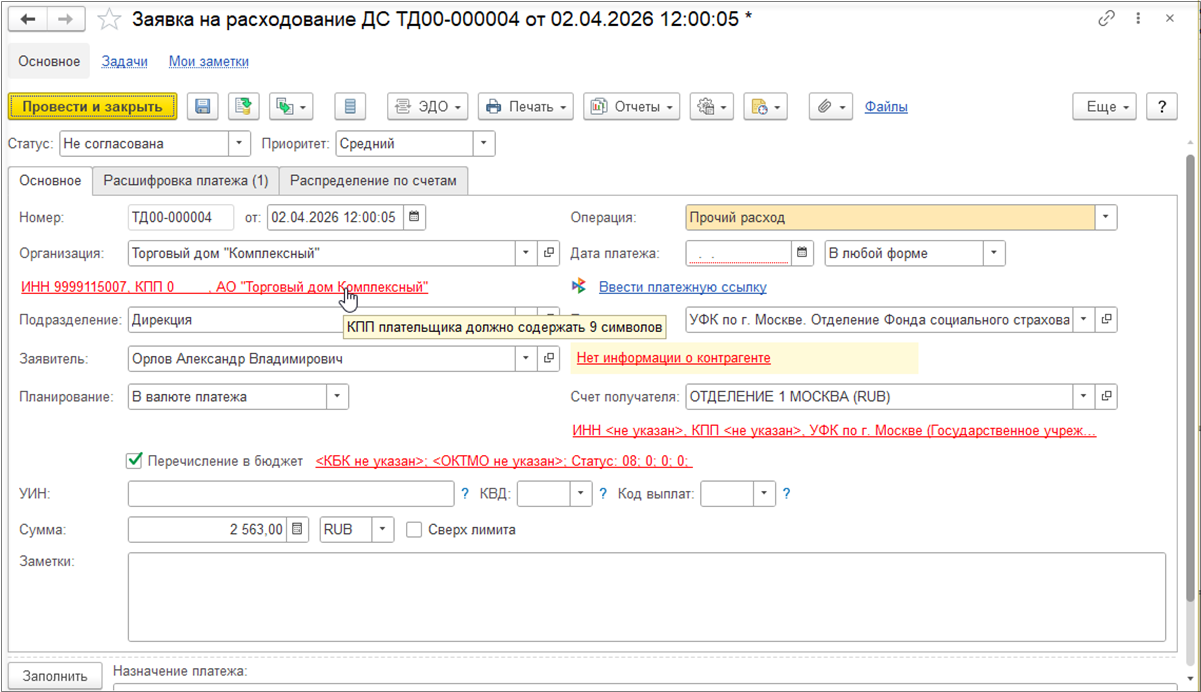
Task: Click the copy link icon in title bar
Action: pyautogui.click(x=1106, y=19)
